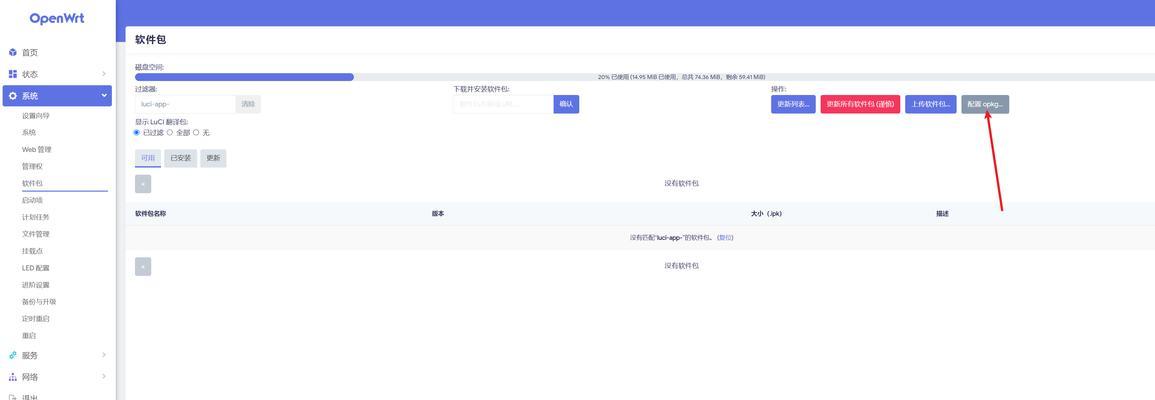
Task: Open 启动项 page
Action: click(x=32, y=200)
